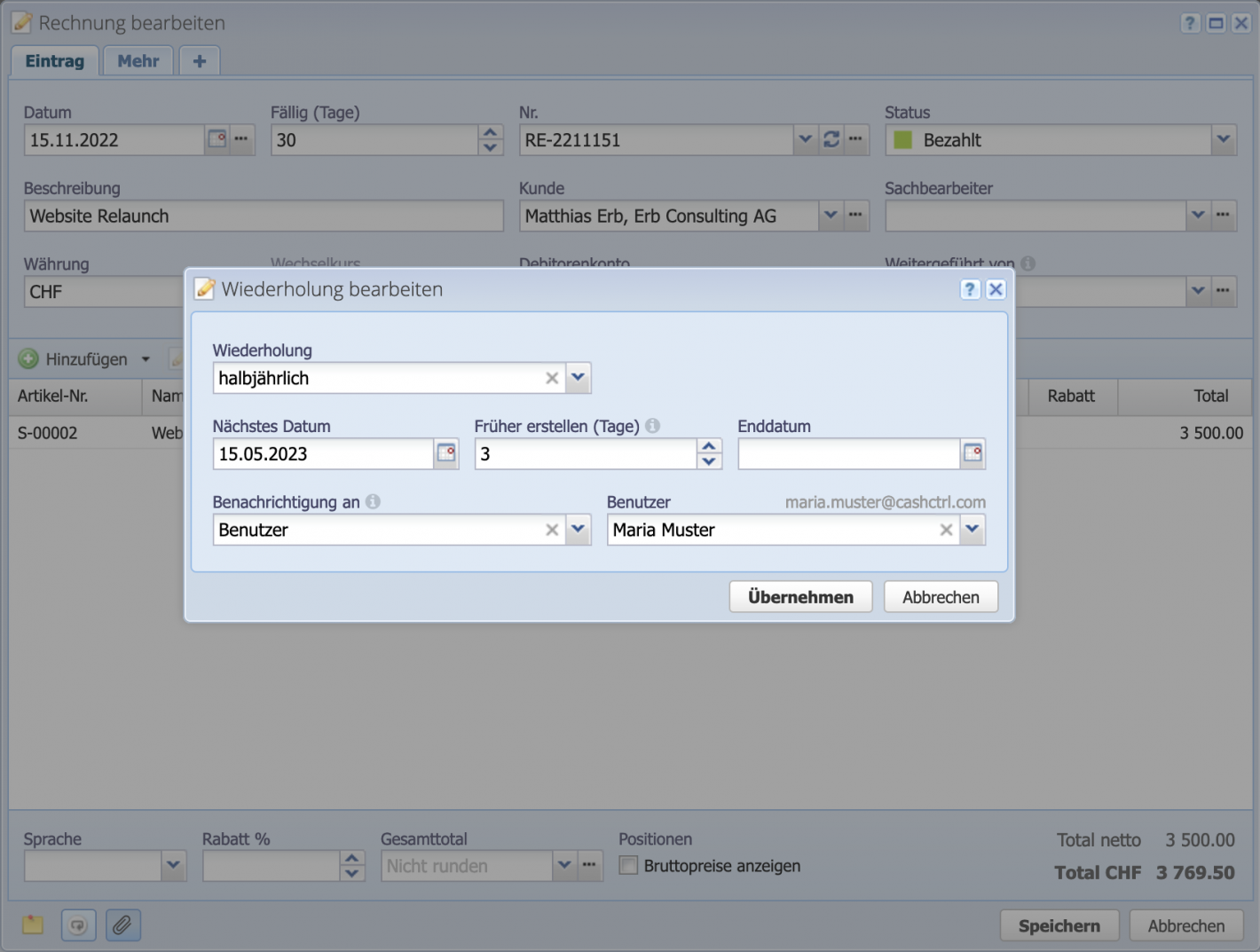The width and height of the screenshot is (1260, 952).
Task: Click the green status color swatch next to Bezahlt
Action: [x=903, y=139]
